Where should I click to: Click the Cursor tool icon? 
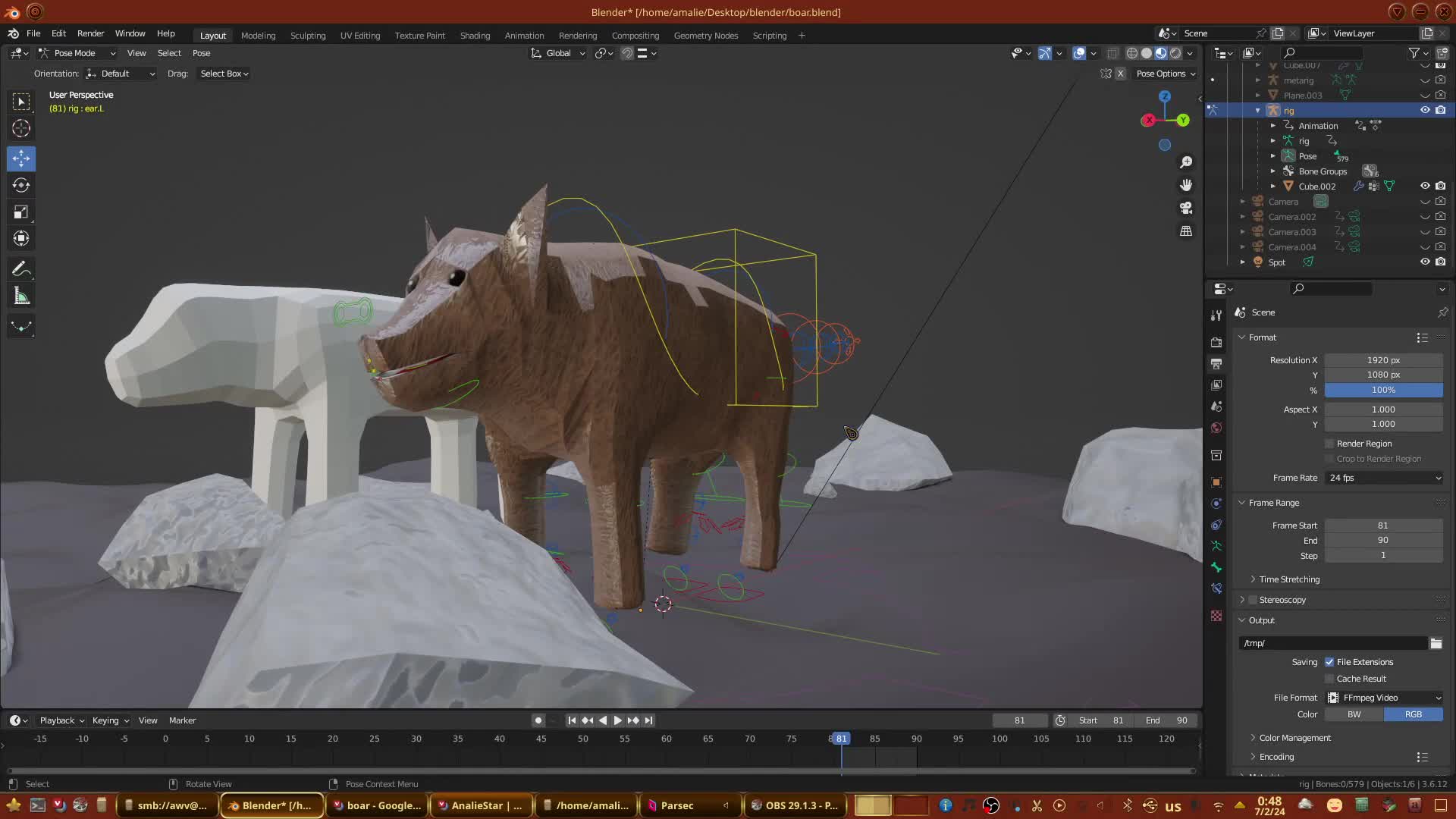tap(21, 128)
